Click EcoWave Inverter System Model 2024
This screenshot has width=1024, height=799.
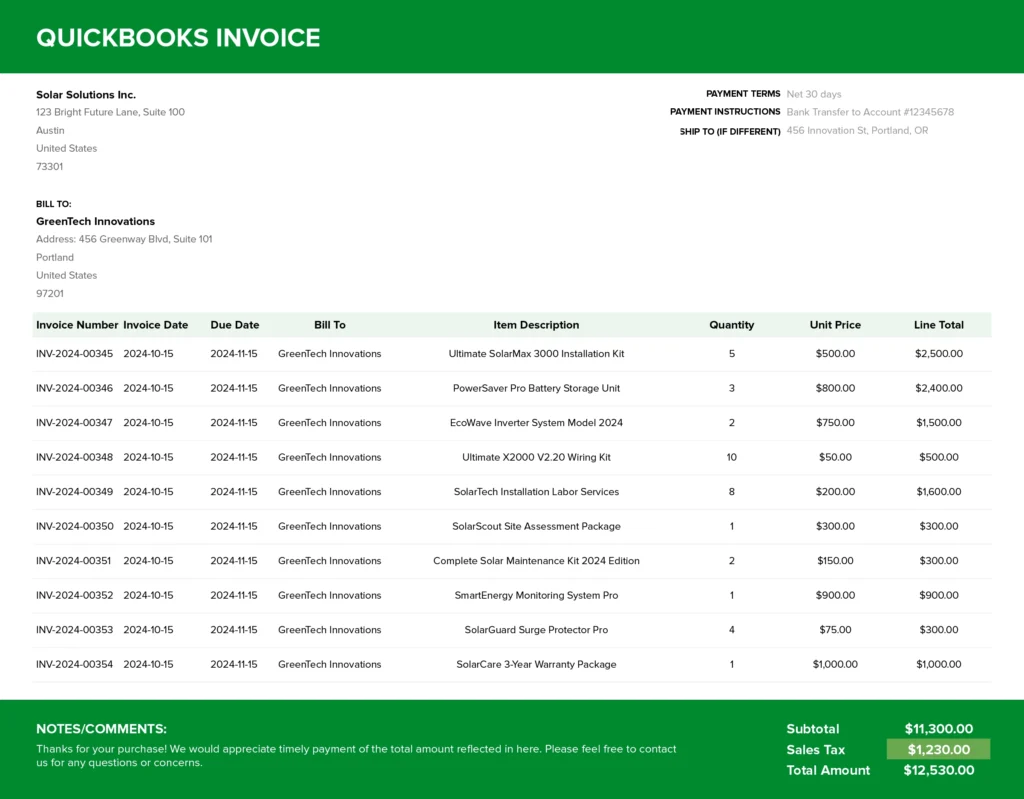point(536,423)
